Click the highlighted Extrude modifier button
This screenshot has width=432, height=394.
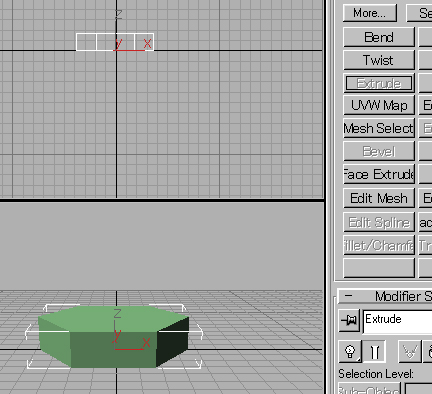379,83
